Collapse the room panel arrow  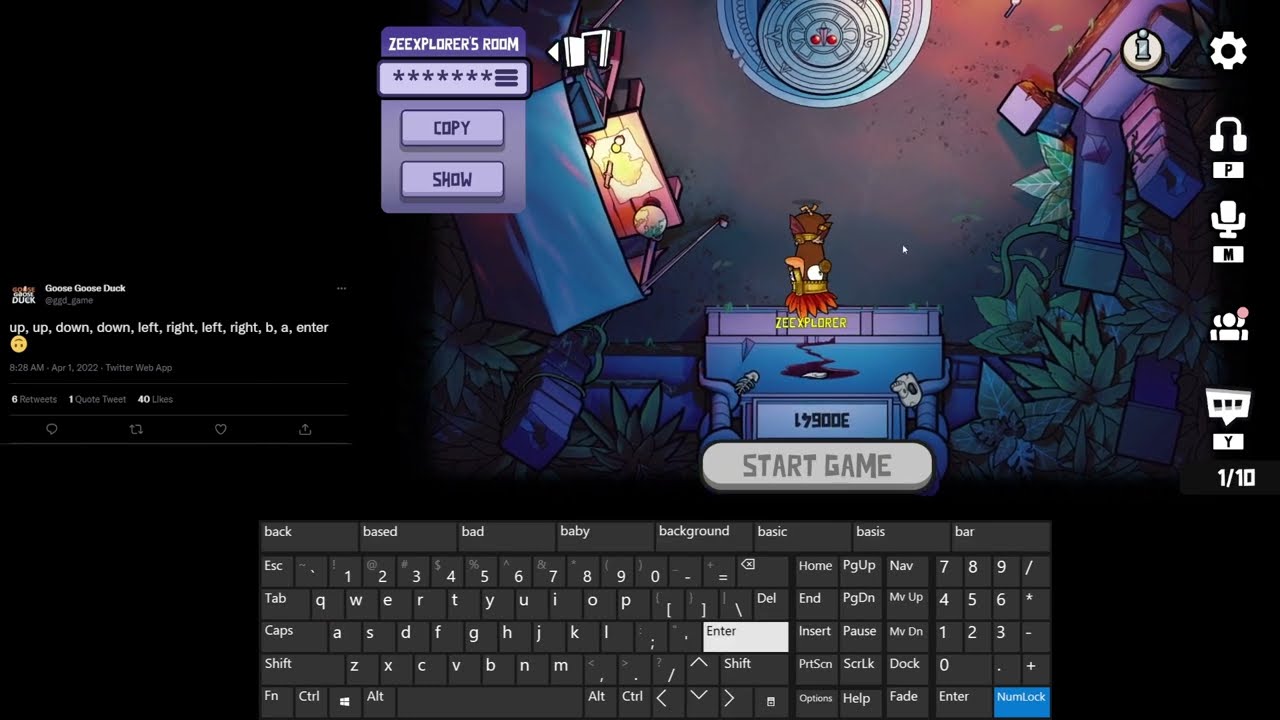pyautogui.click(x=555, y=50)
